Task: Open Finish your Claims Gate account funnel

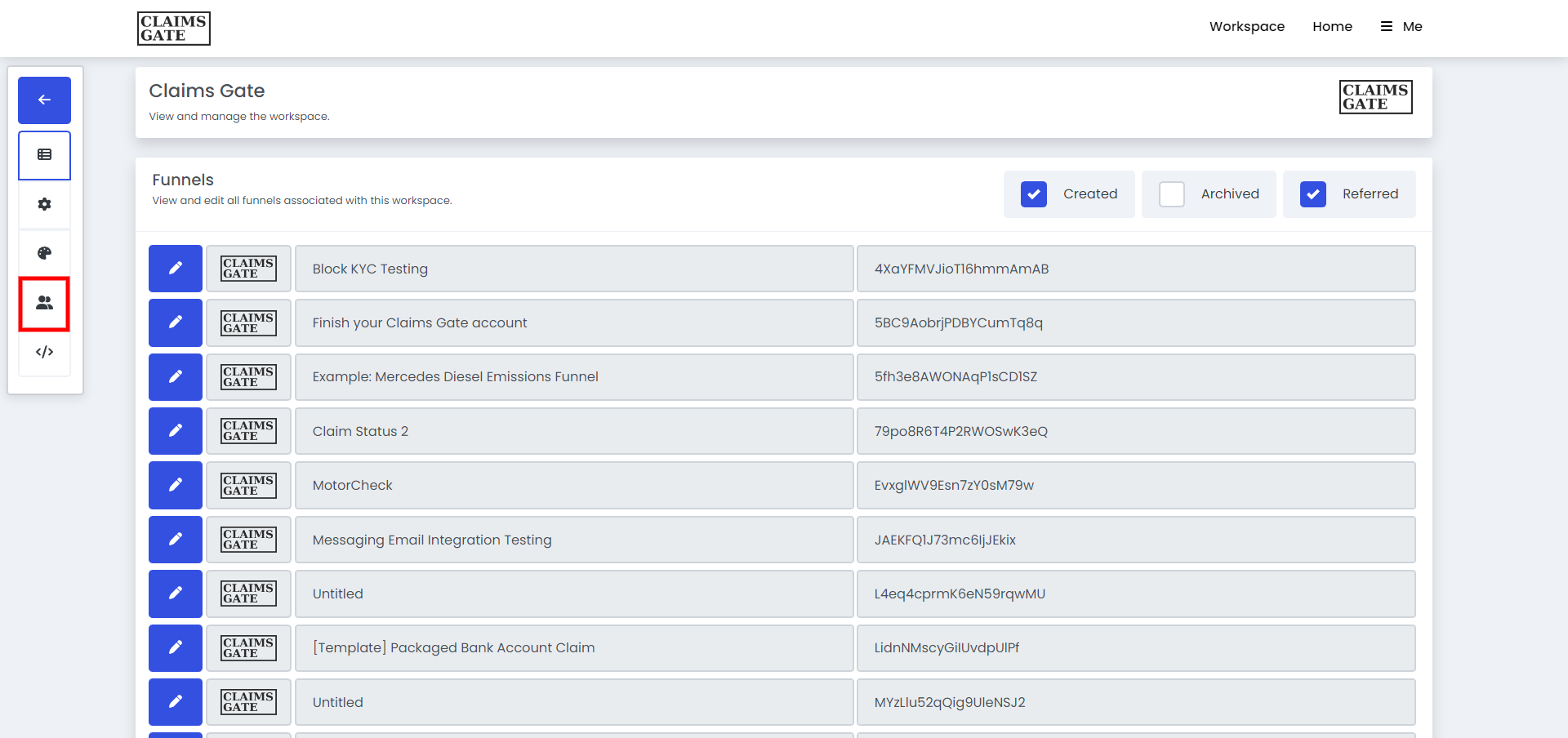Action: (x=573, y=323)
